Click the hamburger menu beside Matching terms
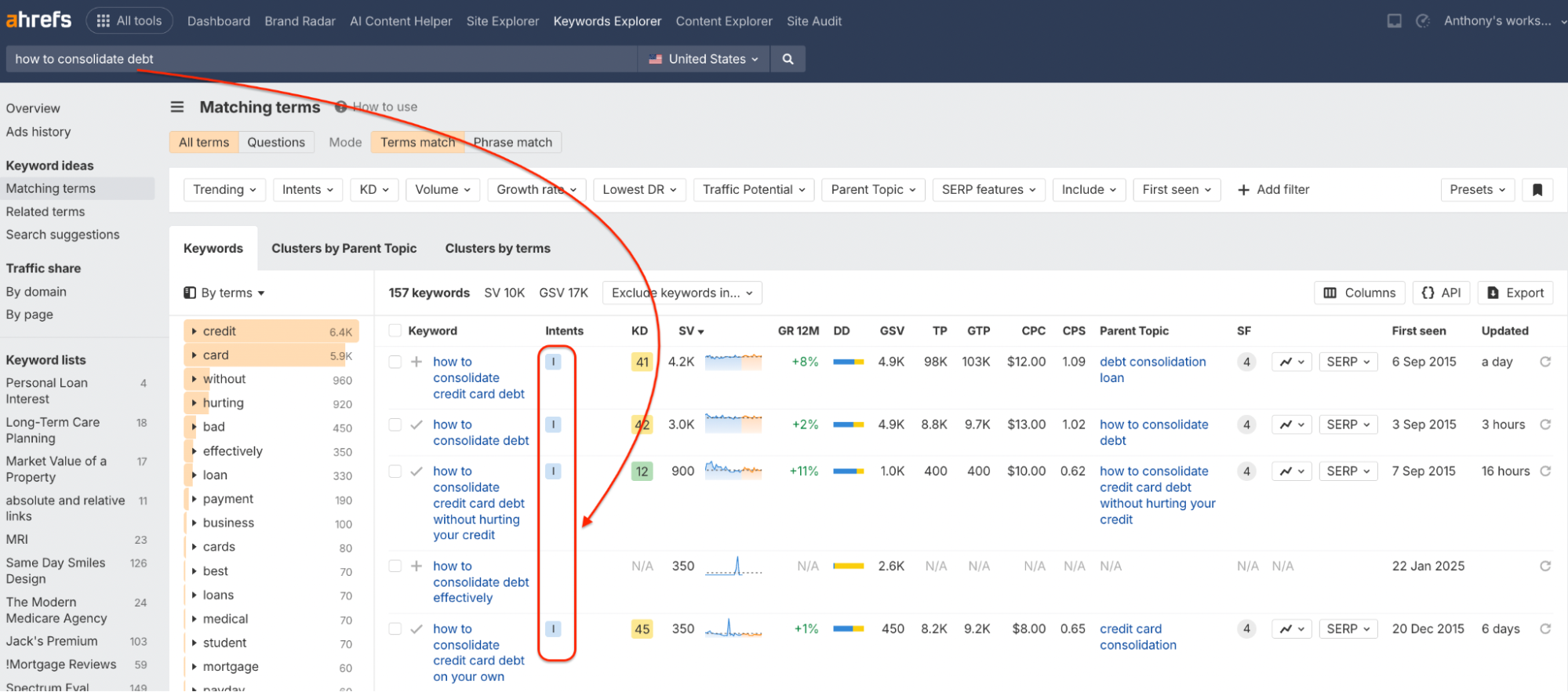The width and height of the screenshot is (1568, 692). click(177, 107)
